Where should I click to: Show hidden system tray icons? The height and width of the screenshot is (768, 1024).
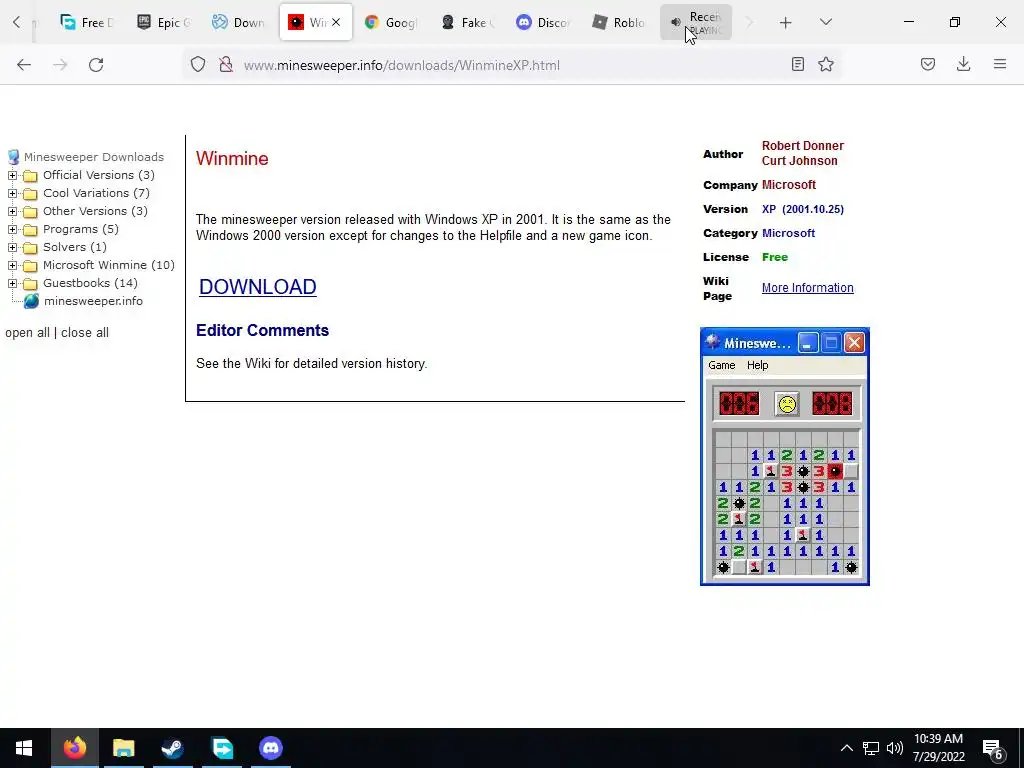tap(846, 748)
